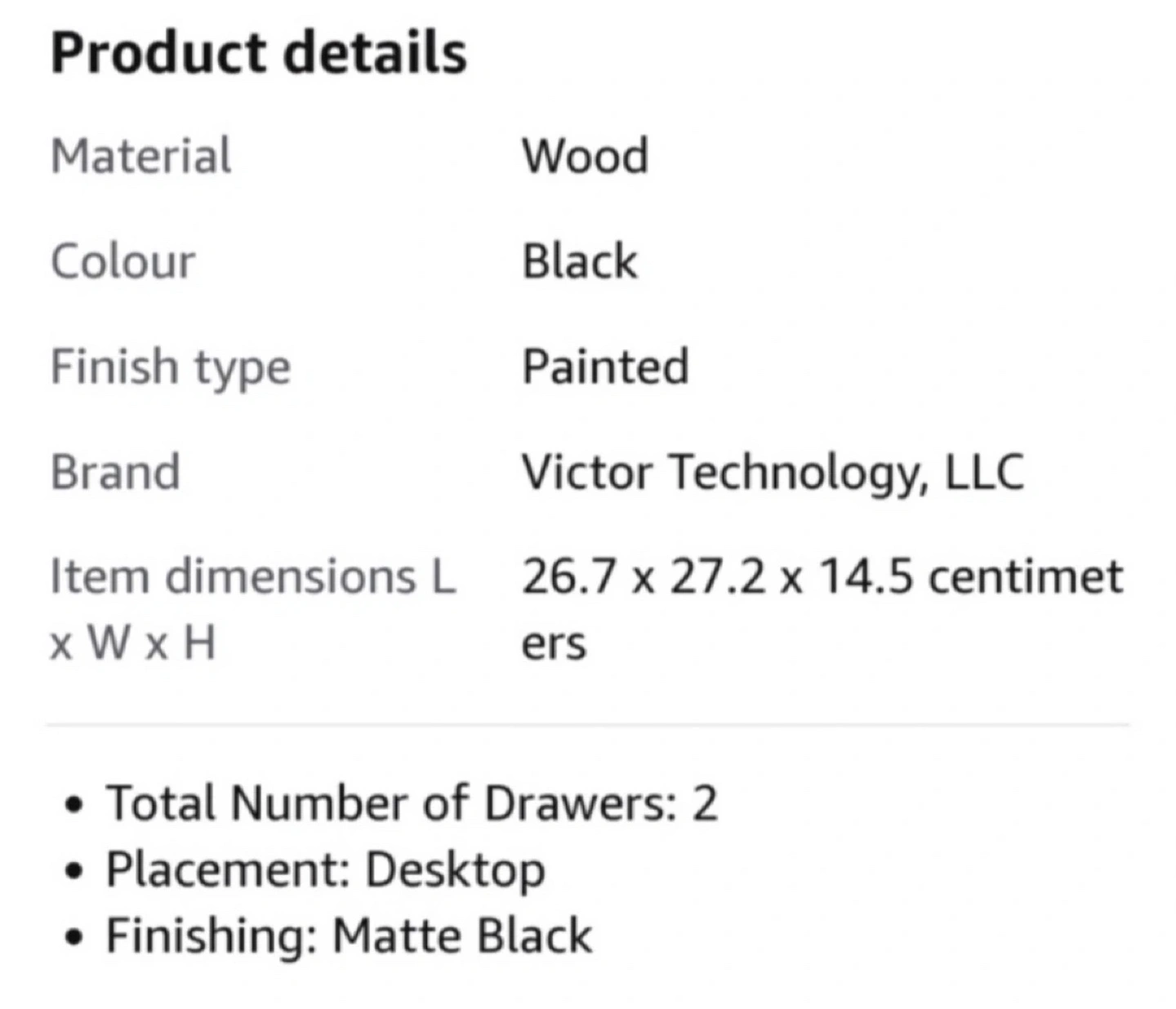
Task: Click the Black colour value
Action: click(579, 262)
